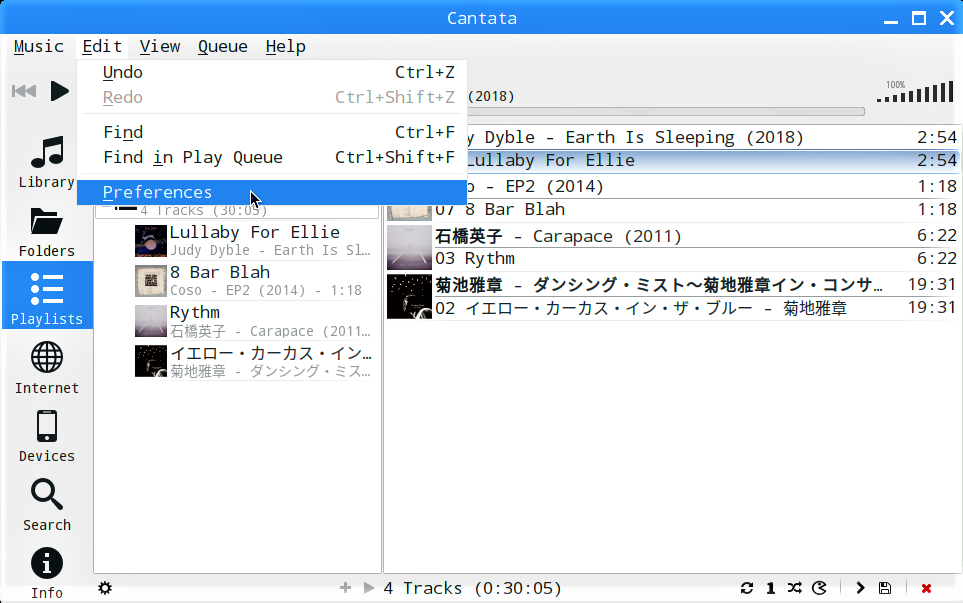Close the Cantata window
963x603 pixels.
point(946,18)
